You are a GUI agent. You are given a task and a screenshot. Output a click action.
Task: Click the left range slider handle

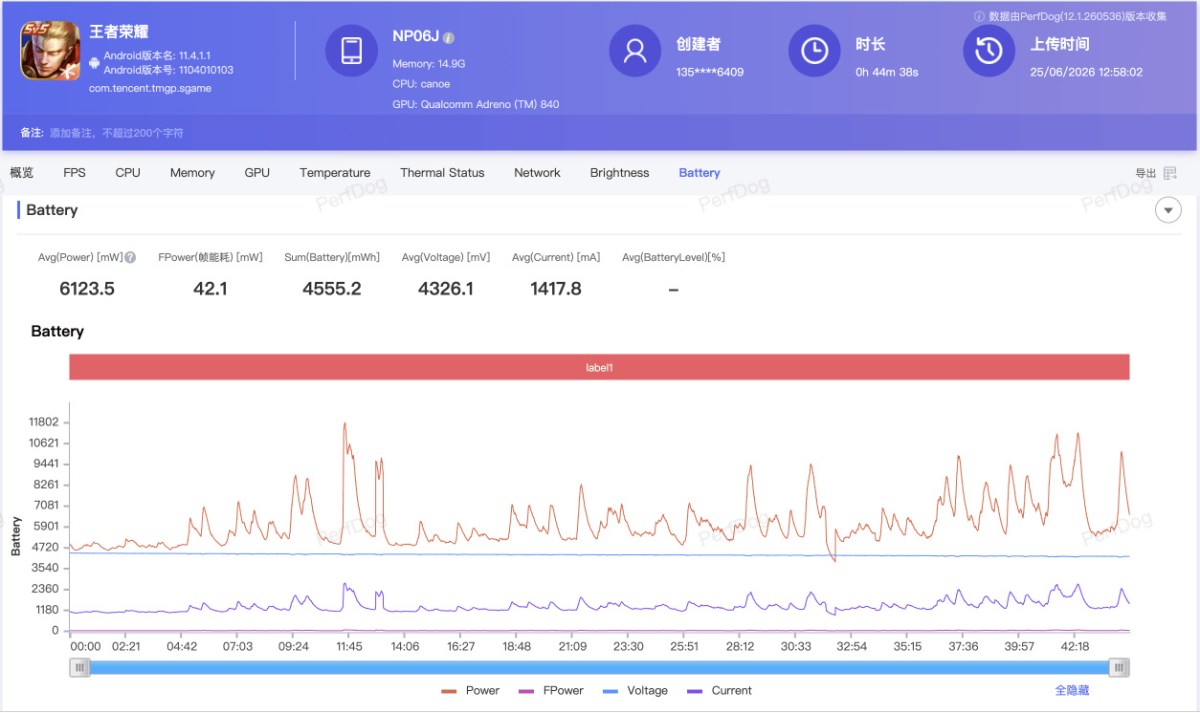pos(79,667)
